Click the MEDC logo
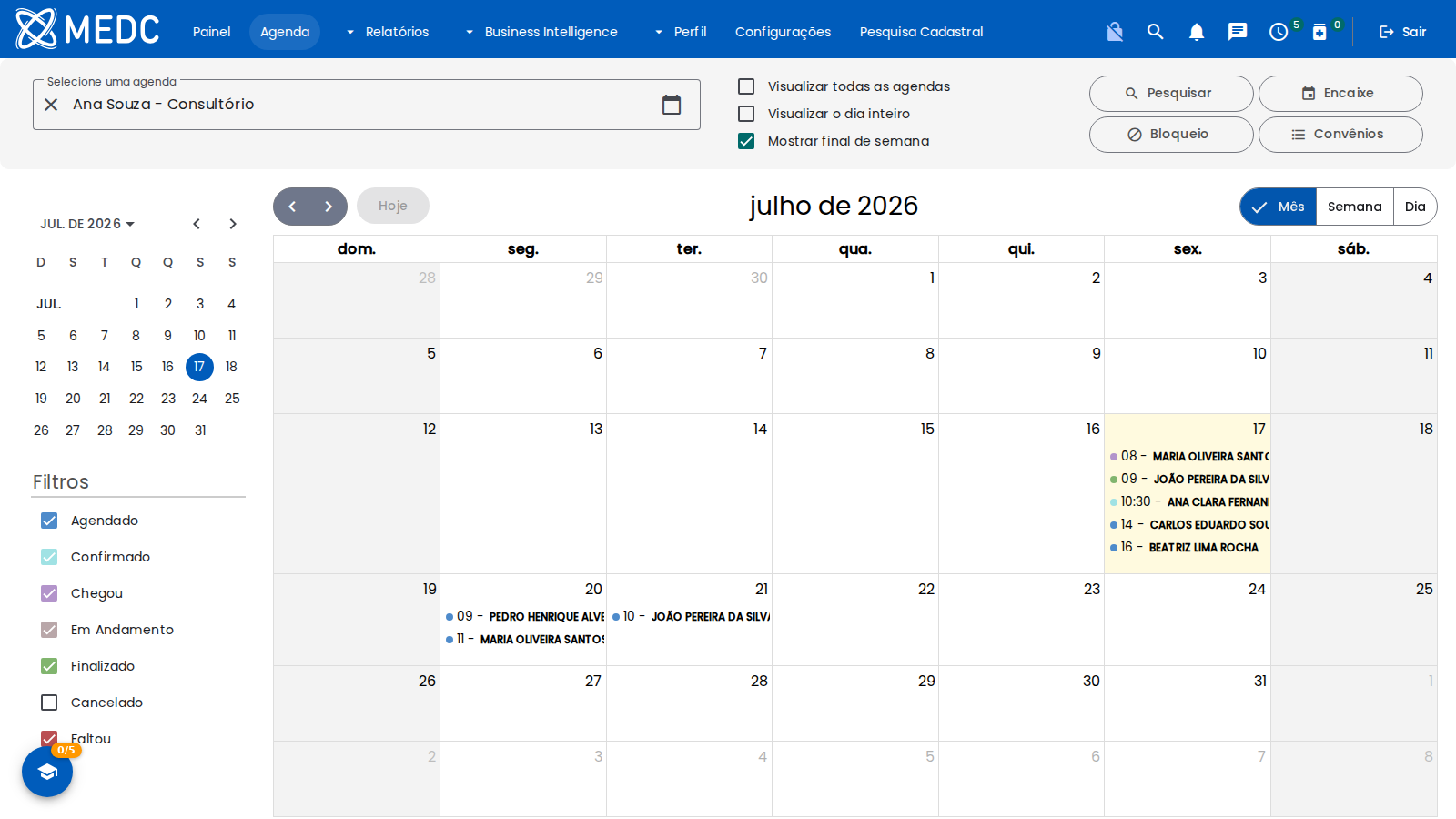 87,29
